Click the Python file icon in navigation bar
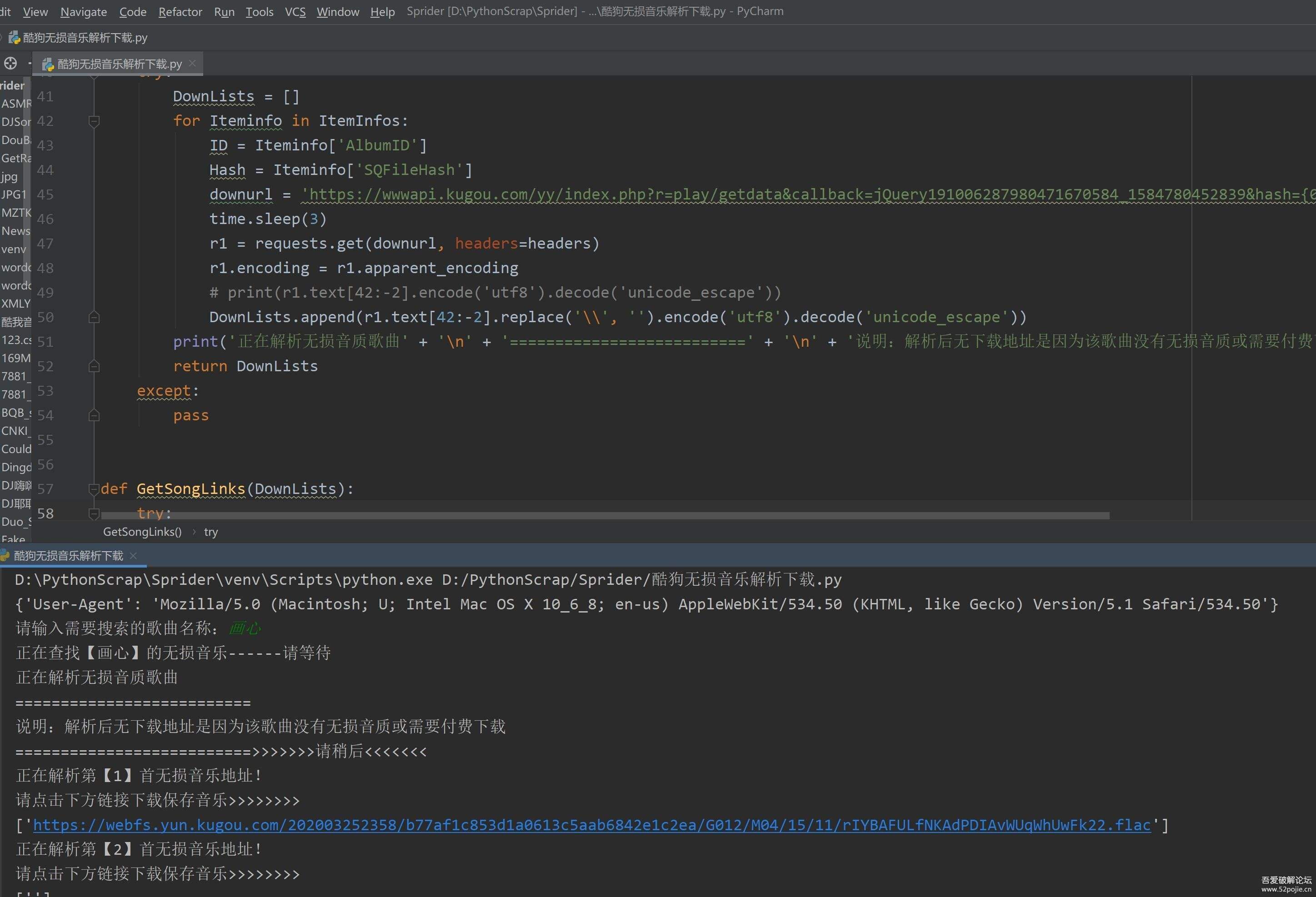1316x897 pixels. coord(14,38)
